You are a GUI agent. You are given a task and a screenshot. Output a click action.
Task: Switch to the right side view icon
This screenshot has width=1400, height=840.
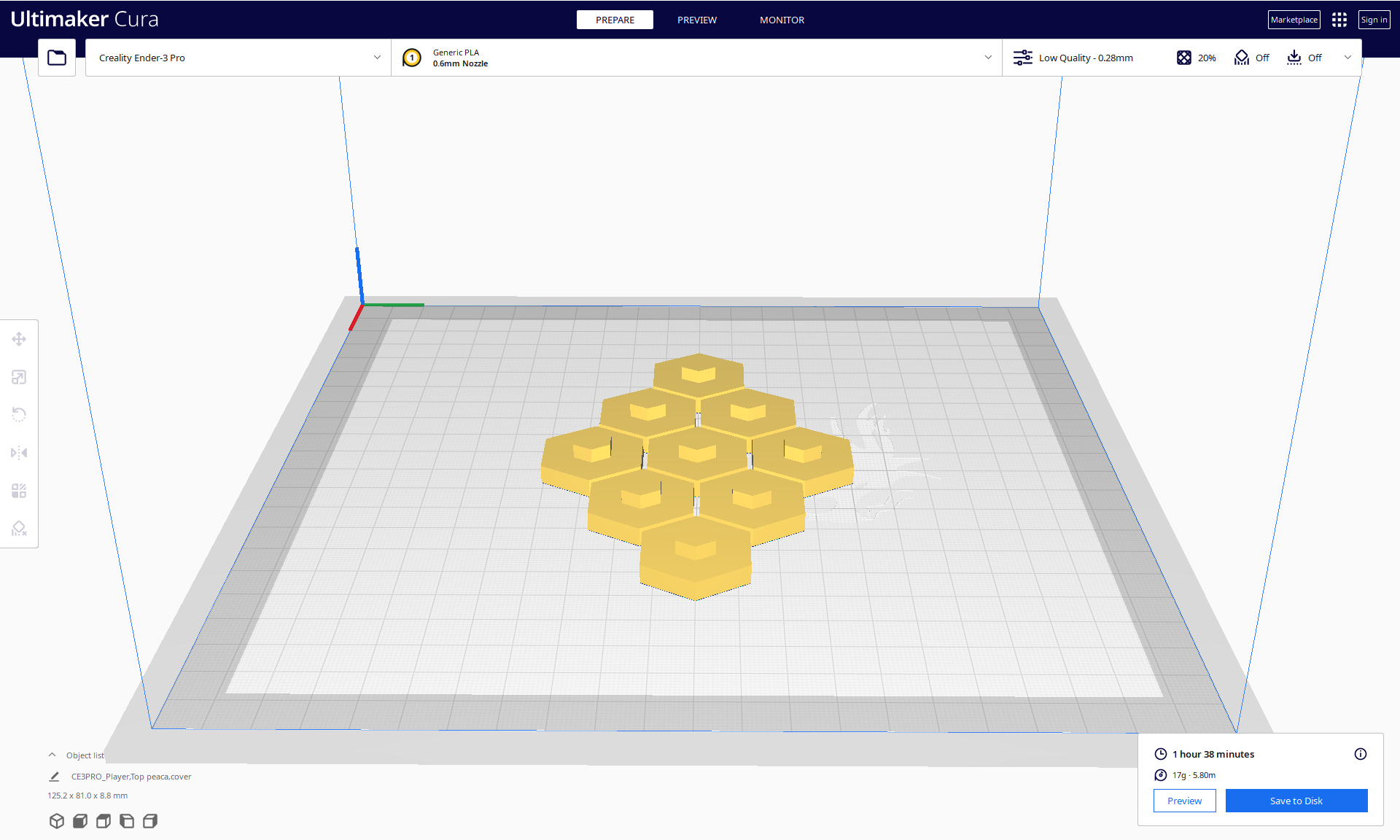(150, 821)
